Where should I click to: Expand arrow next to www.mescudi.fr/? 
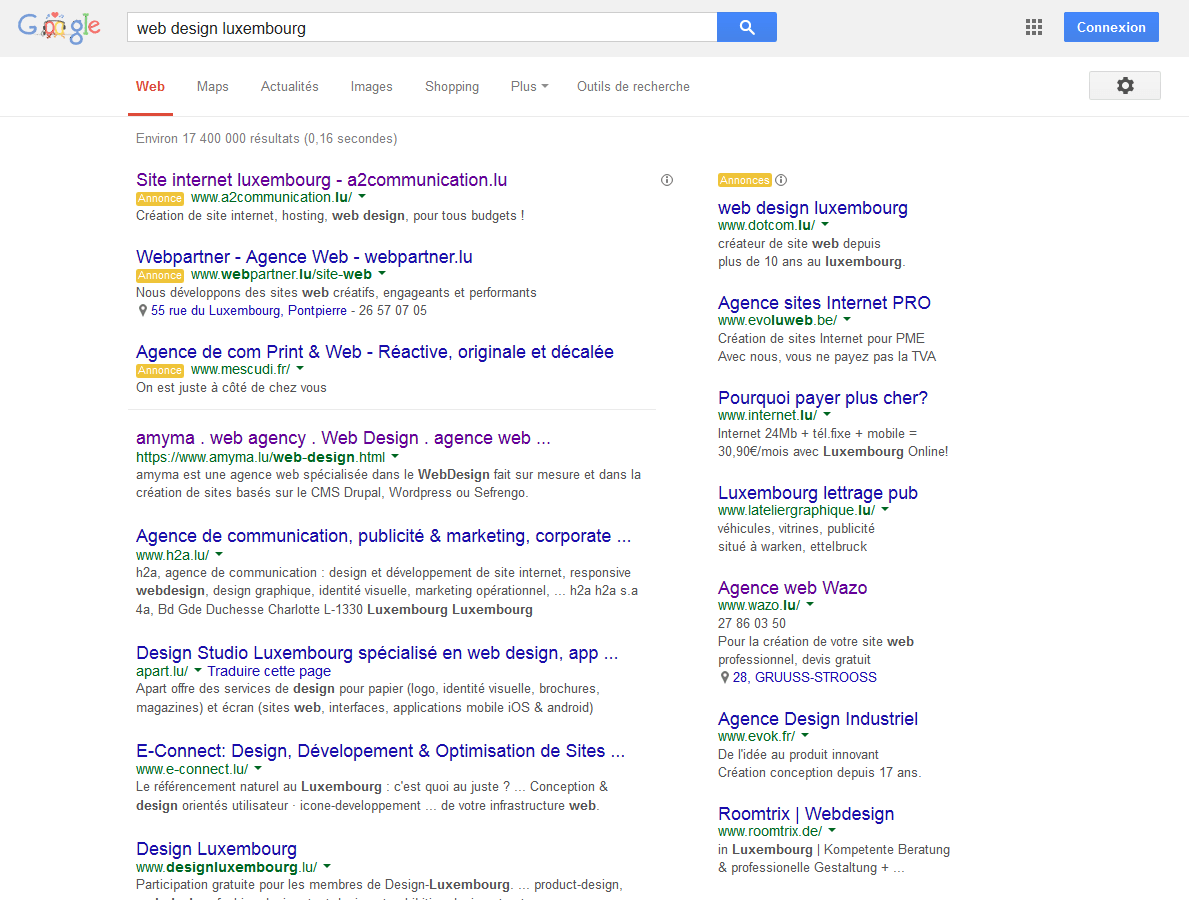300,368
